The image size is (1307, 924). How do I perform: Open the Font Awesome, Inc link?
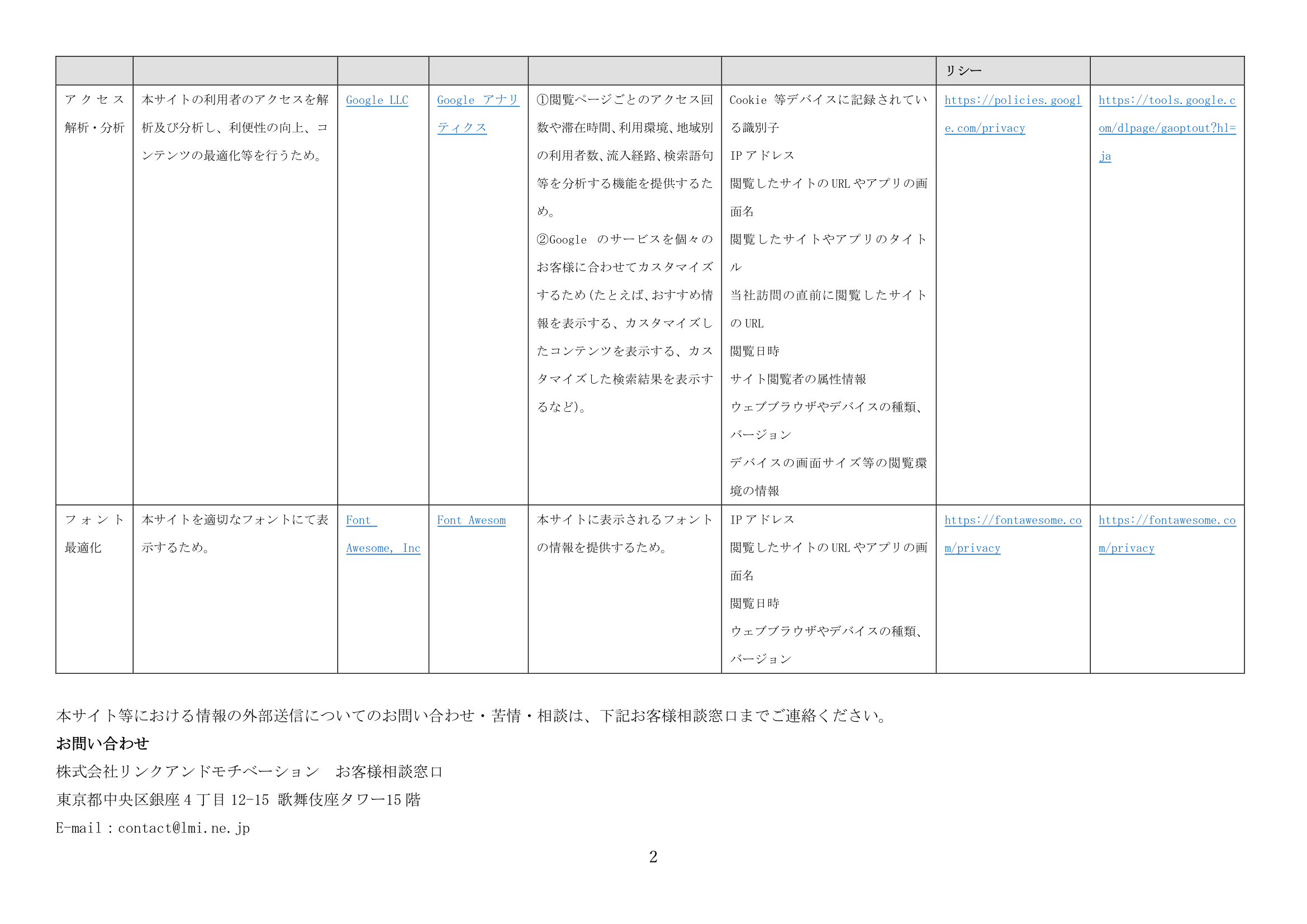pos(383,534)
